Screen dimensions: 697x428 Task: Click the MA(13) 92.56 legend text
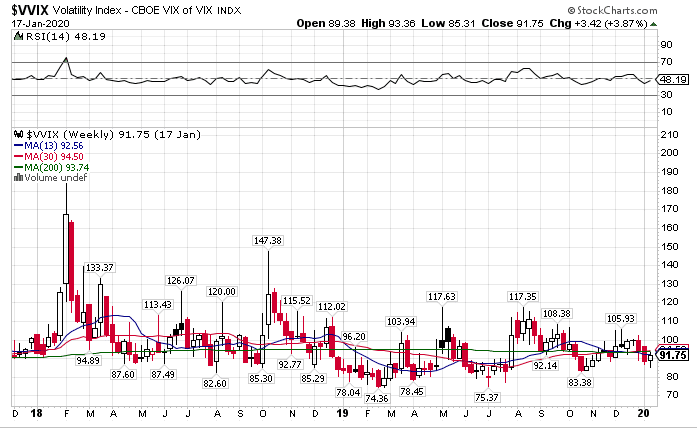pyautogui.click(x=54, y=145)
